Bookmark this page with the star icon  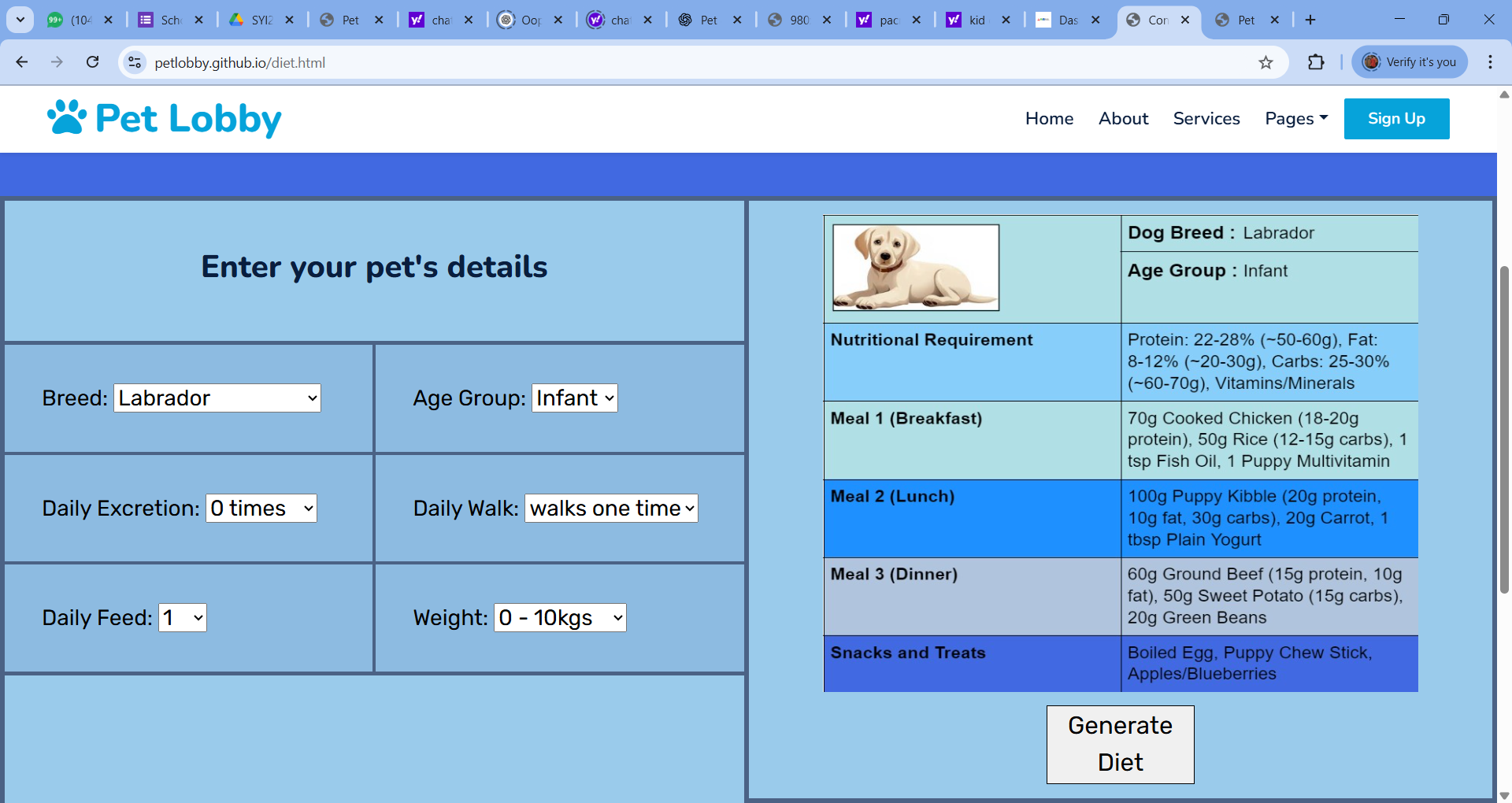(x=1266, y=62)
